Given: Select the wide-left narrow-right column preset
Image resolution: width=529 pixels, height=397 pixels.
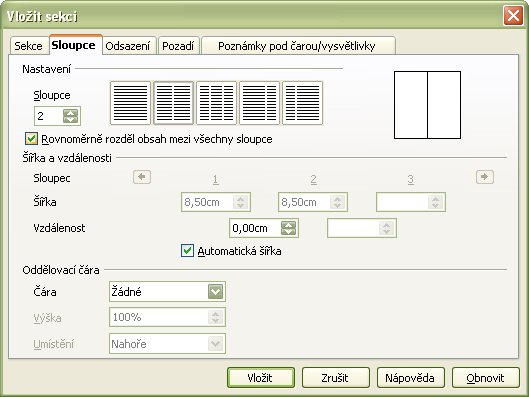Looking at the screenshot, I should pos(259,103).
